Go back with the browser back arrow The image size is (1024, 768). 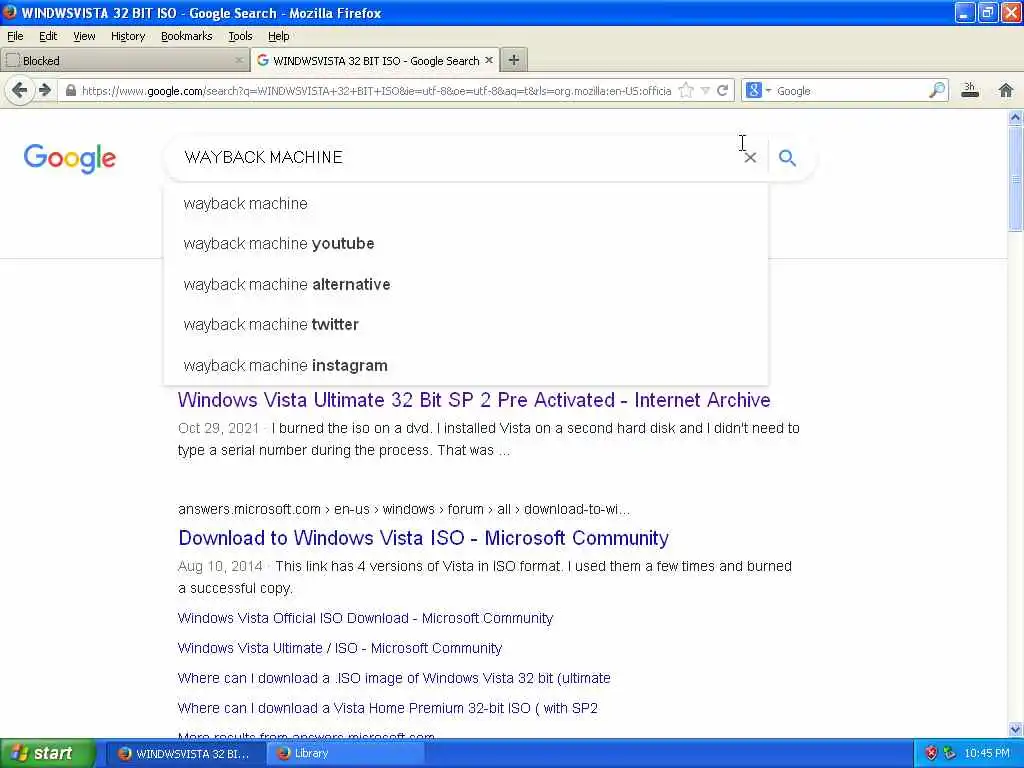[19, 90]
